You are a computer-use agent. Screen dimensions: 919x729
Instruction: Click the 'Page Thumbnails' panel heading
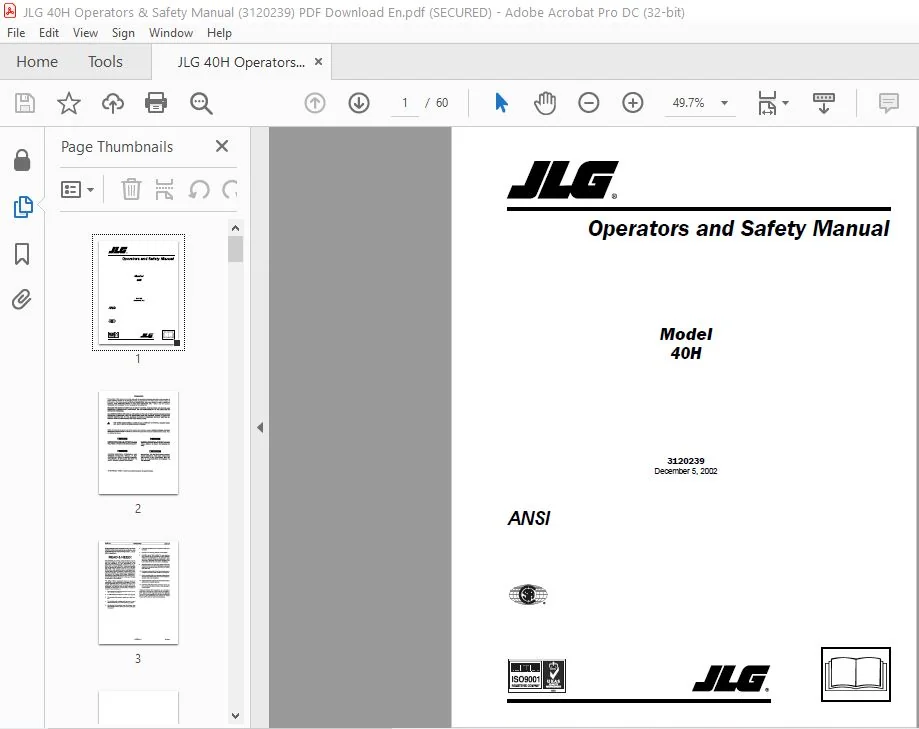[117, 147]
